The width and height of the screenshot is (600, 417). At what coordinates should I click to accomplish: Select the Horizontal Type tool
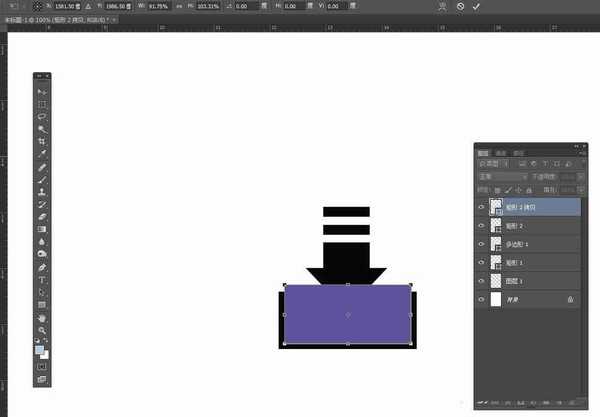click(42, 280)
